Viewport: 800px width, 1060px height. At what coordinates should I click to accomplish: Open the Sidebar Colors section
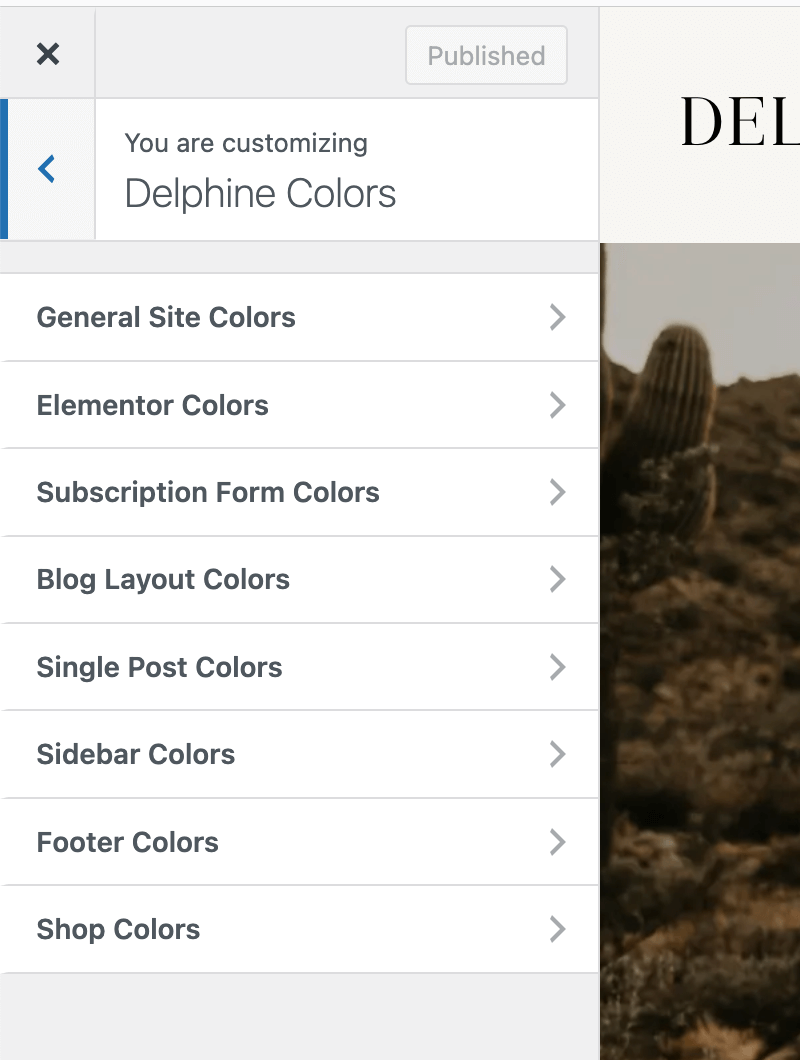click(136, 754)
